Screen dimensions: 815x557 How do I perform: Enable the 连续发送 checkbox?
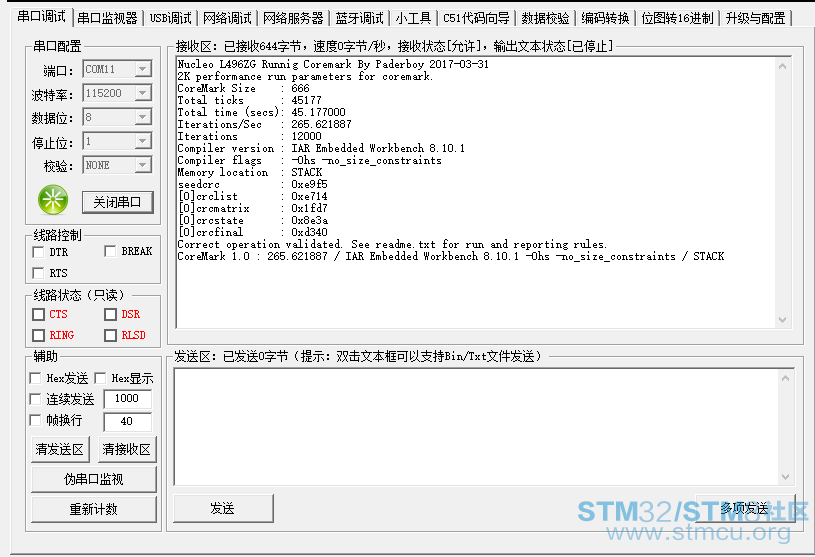coord(35,399)
